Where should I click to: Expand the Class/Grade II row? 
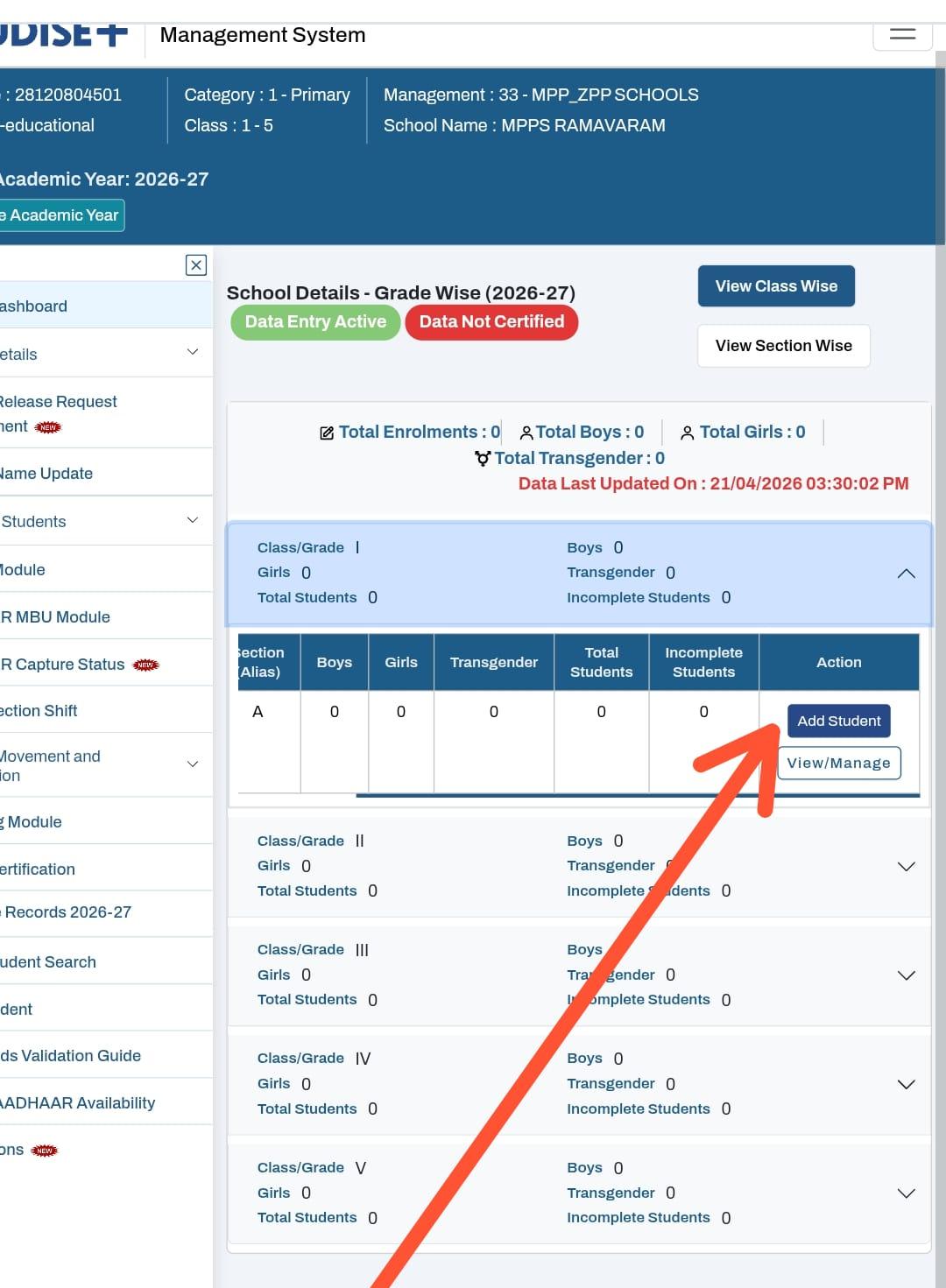pyautogui.click(x=906, y=867)
